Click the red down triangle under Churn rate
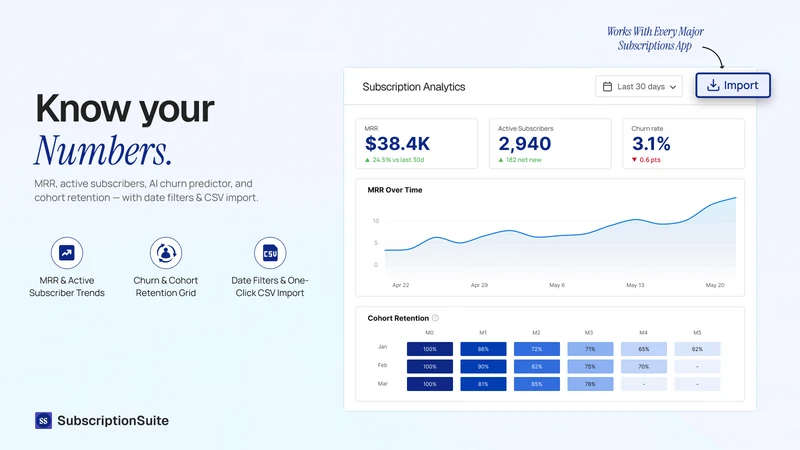800x450 pixels. tap(634, 160)
